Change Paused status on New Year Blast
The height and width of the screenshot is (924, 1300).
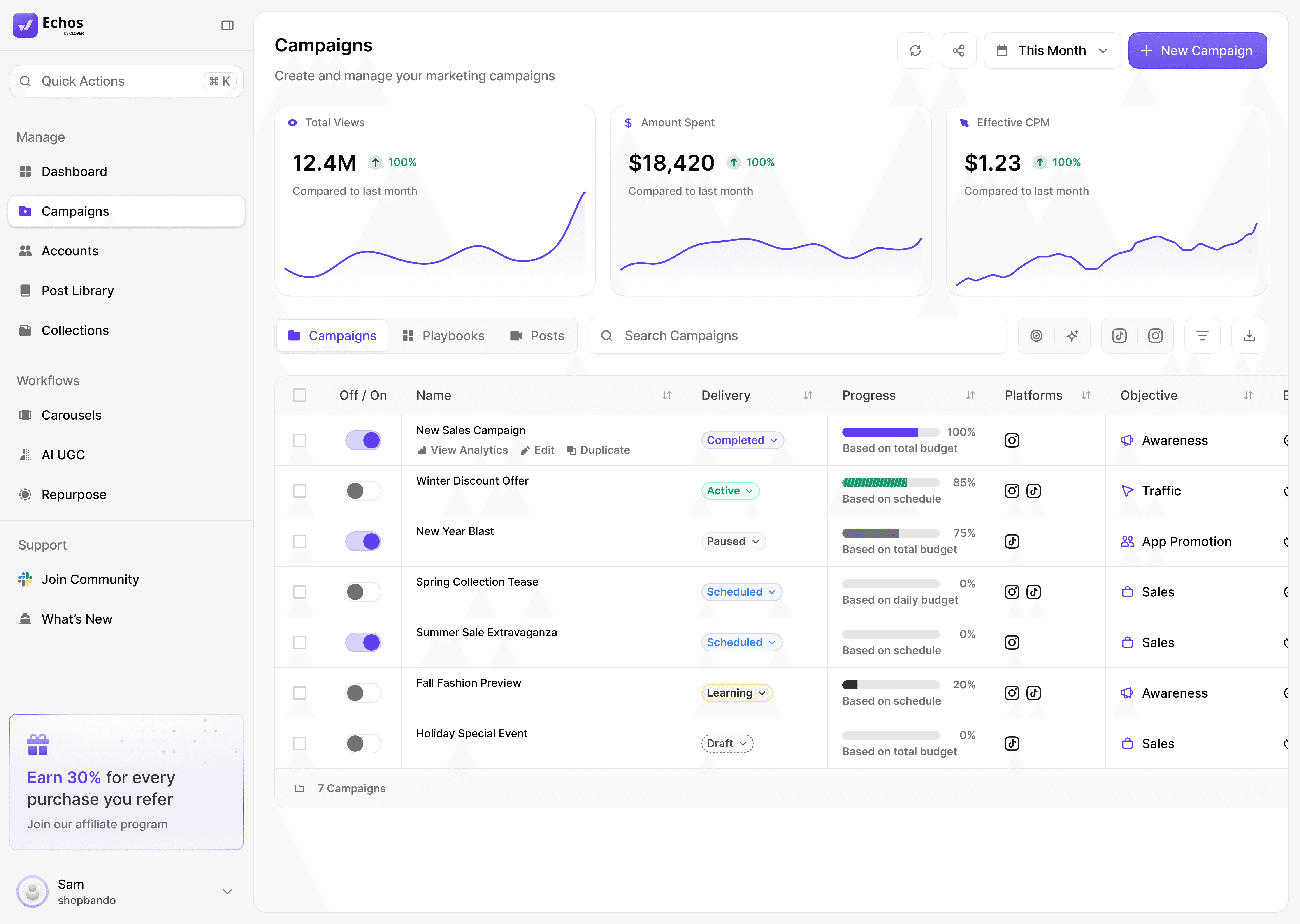pos(733,541)
